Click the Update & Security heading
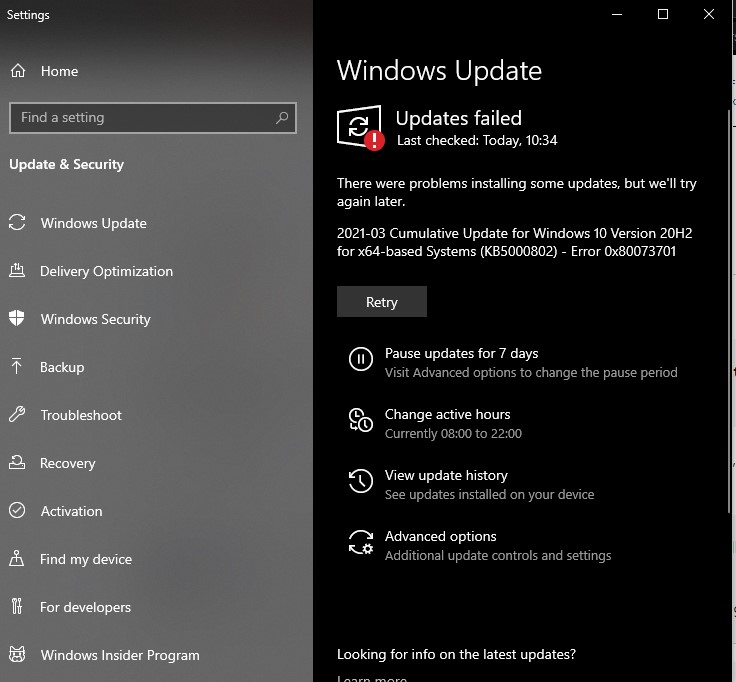 click(66, 164)
